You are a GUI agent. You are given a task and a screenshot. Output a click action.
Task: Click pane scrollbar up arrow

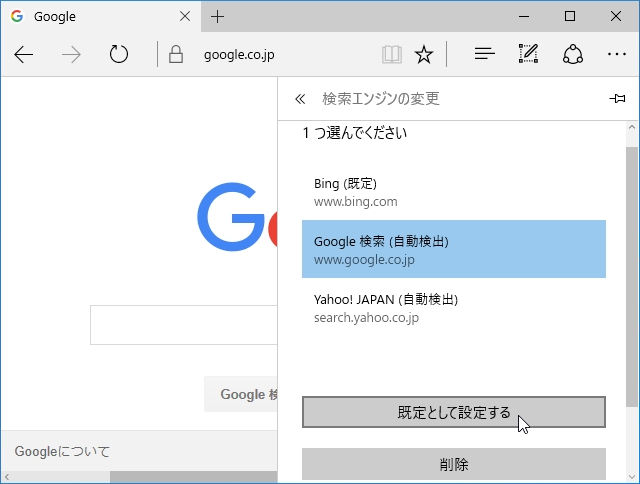tap(632, 128)
